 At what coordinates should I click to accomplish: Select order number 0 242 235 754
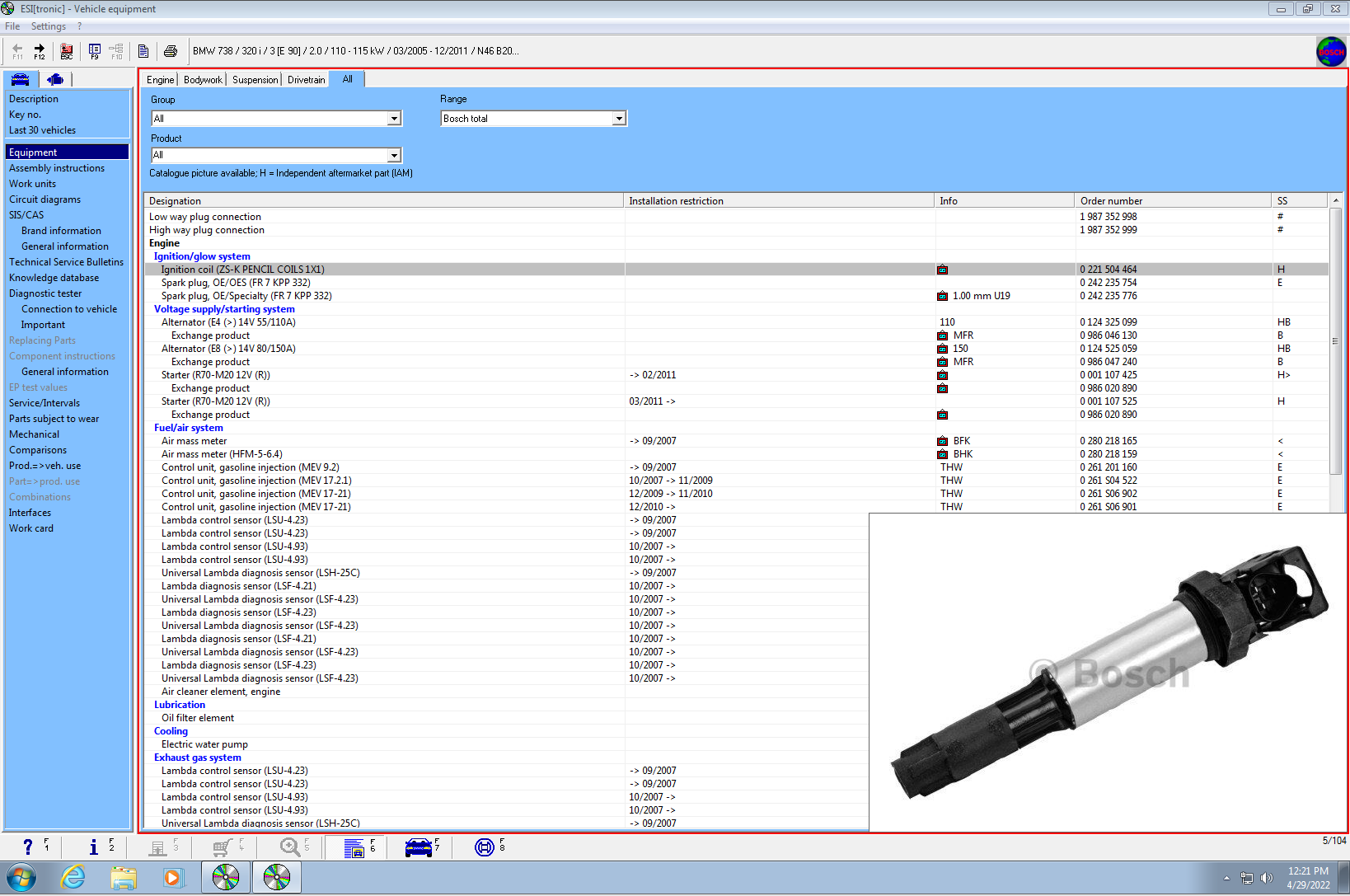tap(1109, 283)
